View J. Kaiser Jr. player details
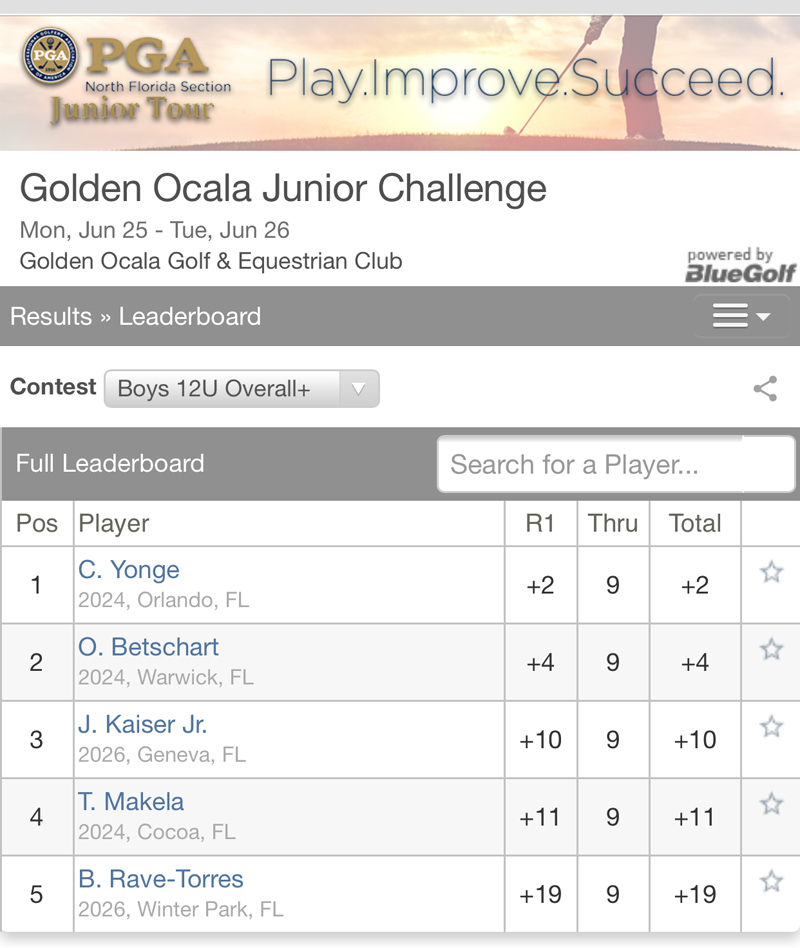The width and height of the screenshot is (800, 948). [143, 724]
